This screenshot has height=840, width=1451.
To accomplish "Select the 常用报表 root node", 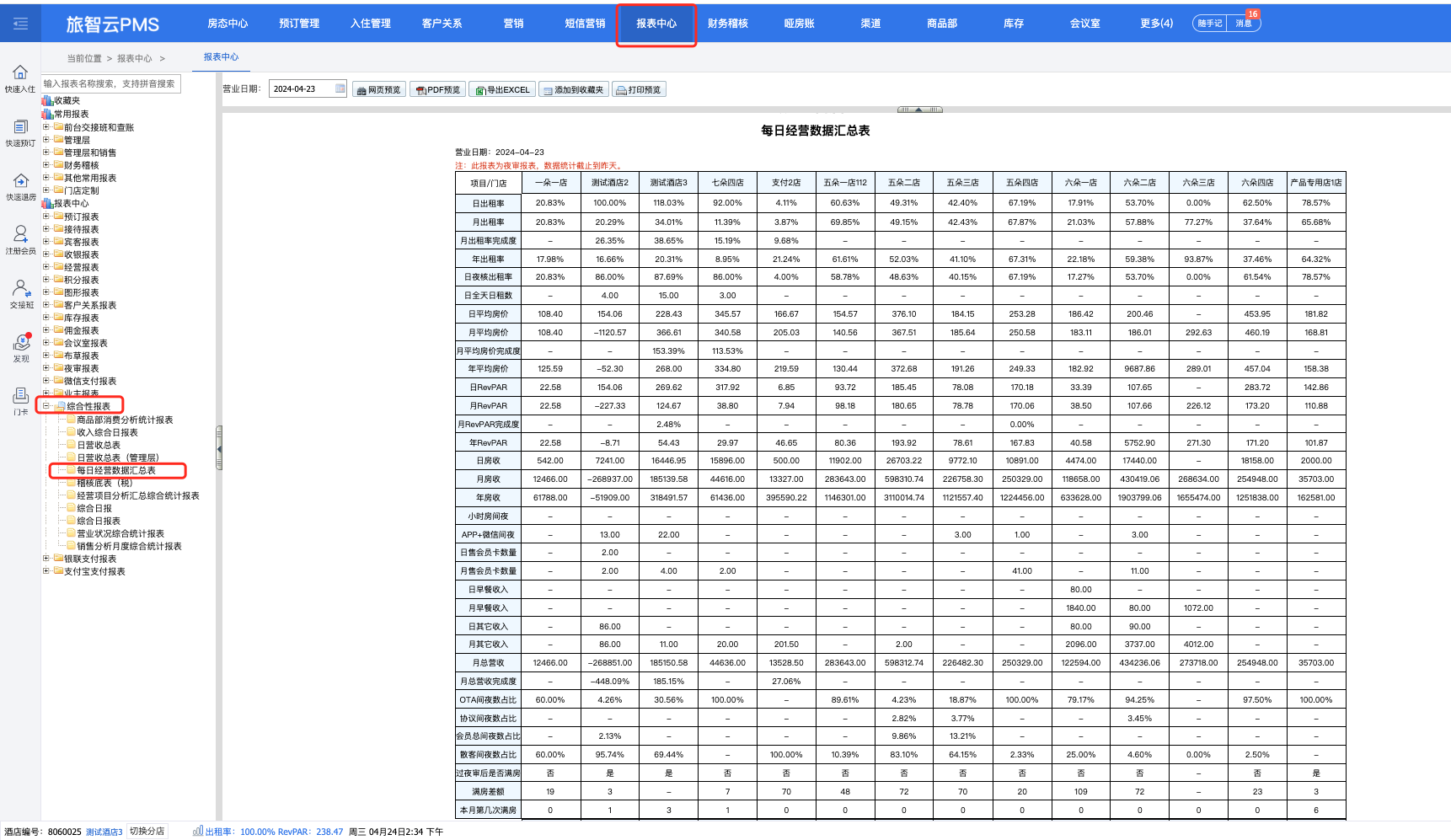I will 71,114.
